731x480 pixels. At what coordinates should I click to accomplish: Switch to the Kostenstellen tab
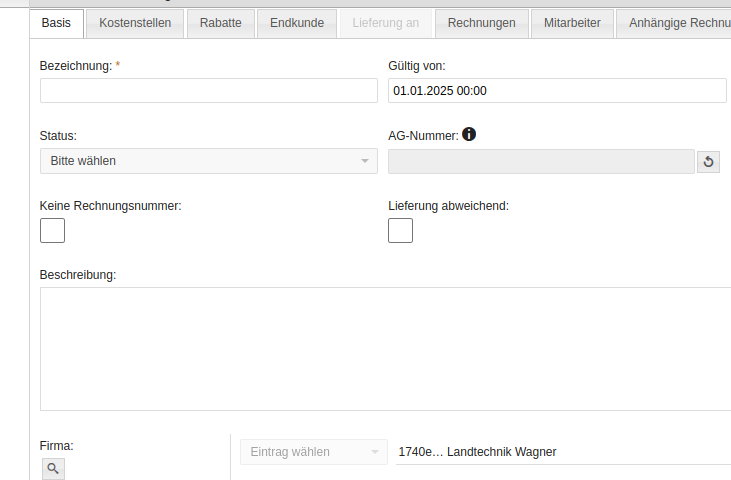[x=135, y=23]
